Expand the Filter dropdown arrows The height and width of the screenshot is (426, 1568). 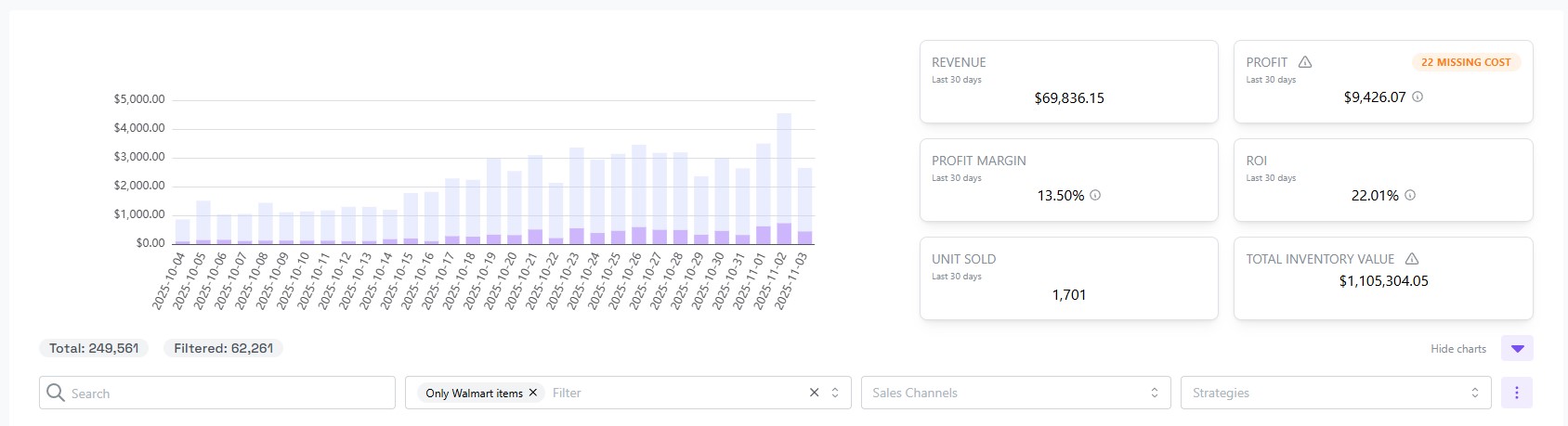(835, 393)
